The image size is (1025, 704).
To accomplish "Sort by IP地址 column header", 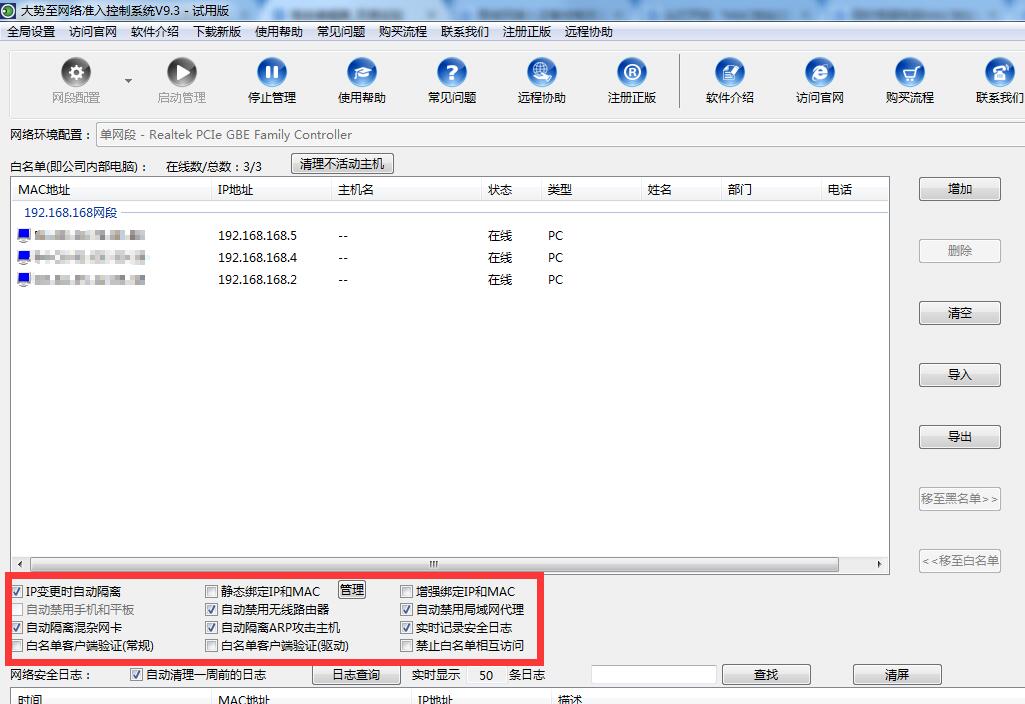I will (x=273, y=190).
